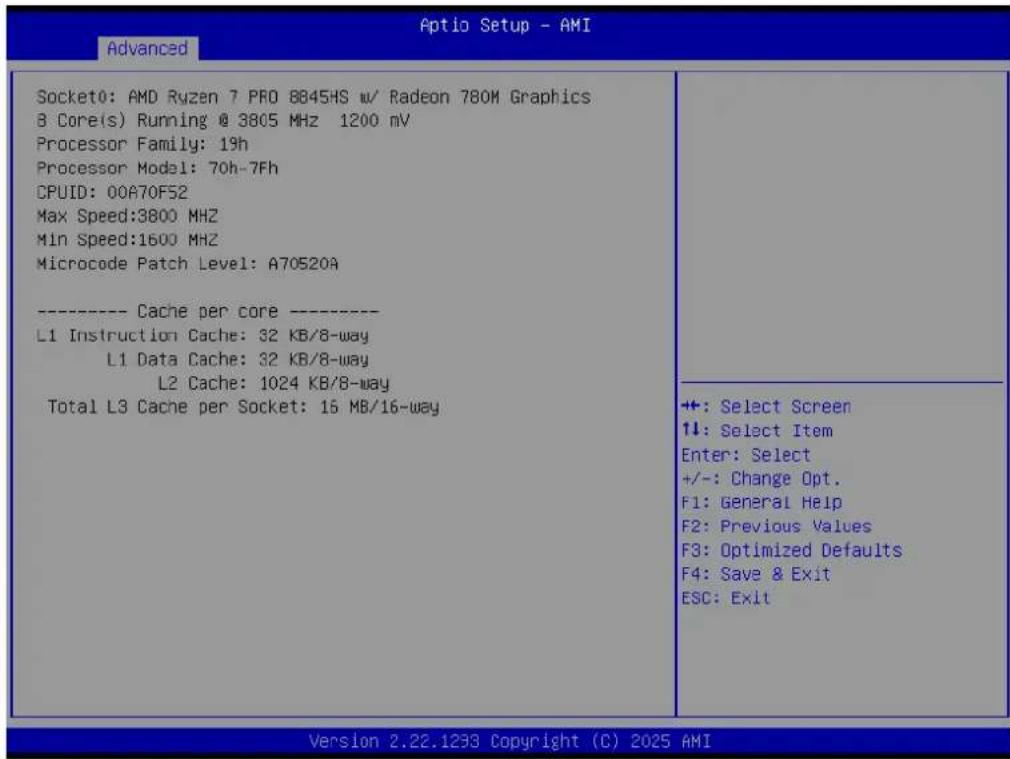Viewport: 1010px width, 759px height.
Task: Click the Version 2.22.1293 copyright footer
Action: tap(510, 742)
